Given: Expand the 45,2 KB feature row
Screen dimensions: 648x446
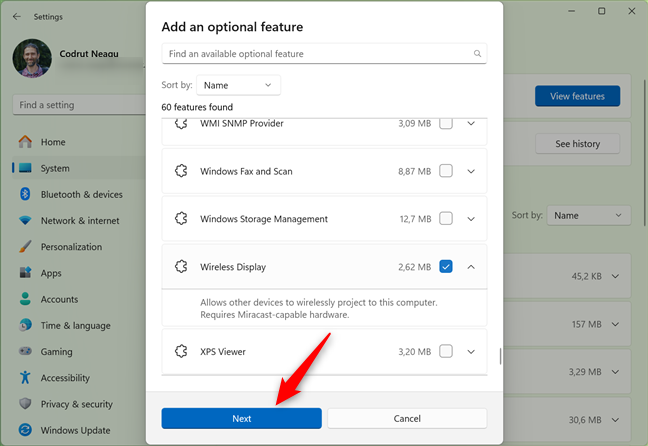Looking at the screenshot, I should point(615,276).
